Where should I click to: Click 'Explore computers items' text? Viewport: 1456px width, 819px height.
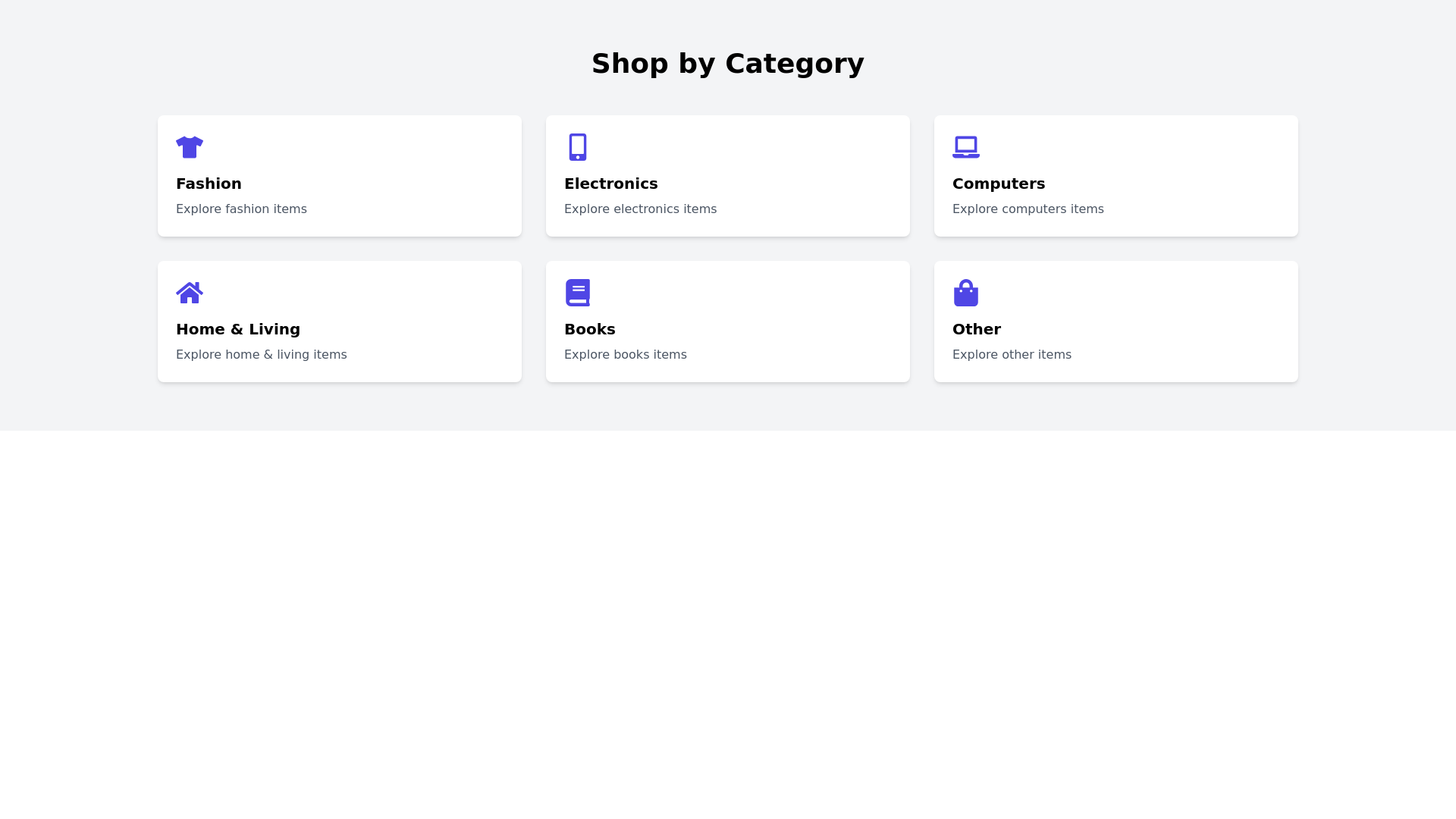pos(1028,209)
